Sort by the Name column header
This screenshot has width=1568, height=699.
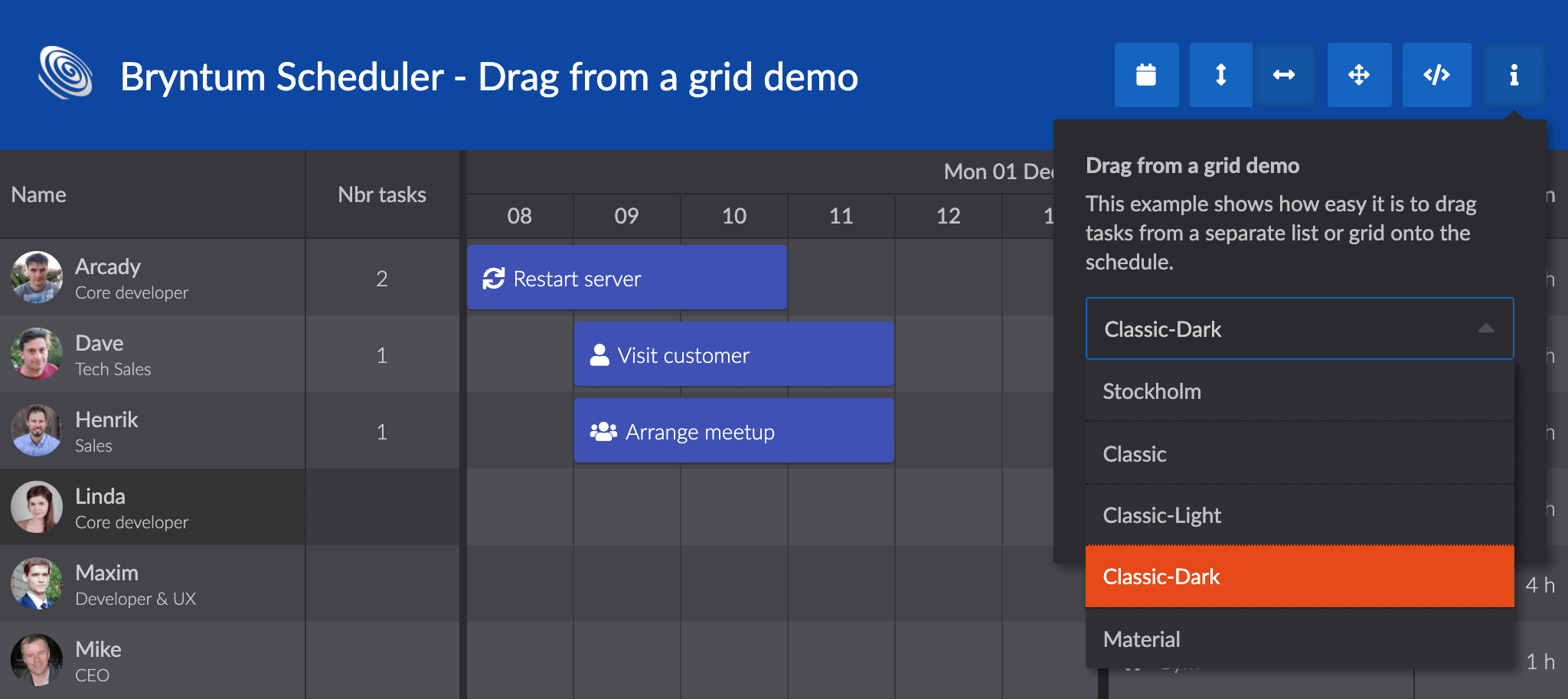click(39, 194)
